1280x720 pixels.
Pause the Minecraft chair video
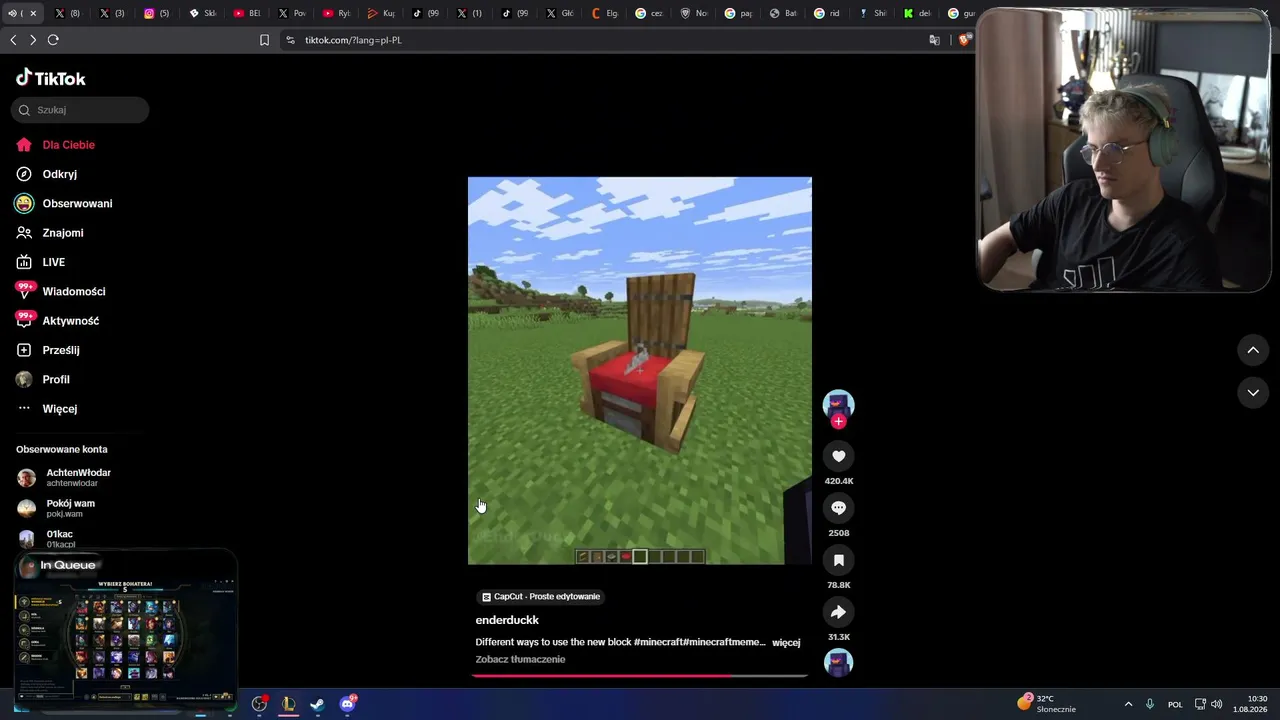click(640, 371)
